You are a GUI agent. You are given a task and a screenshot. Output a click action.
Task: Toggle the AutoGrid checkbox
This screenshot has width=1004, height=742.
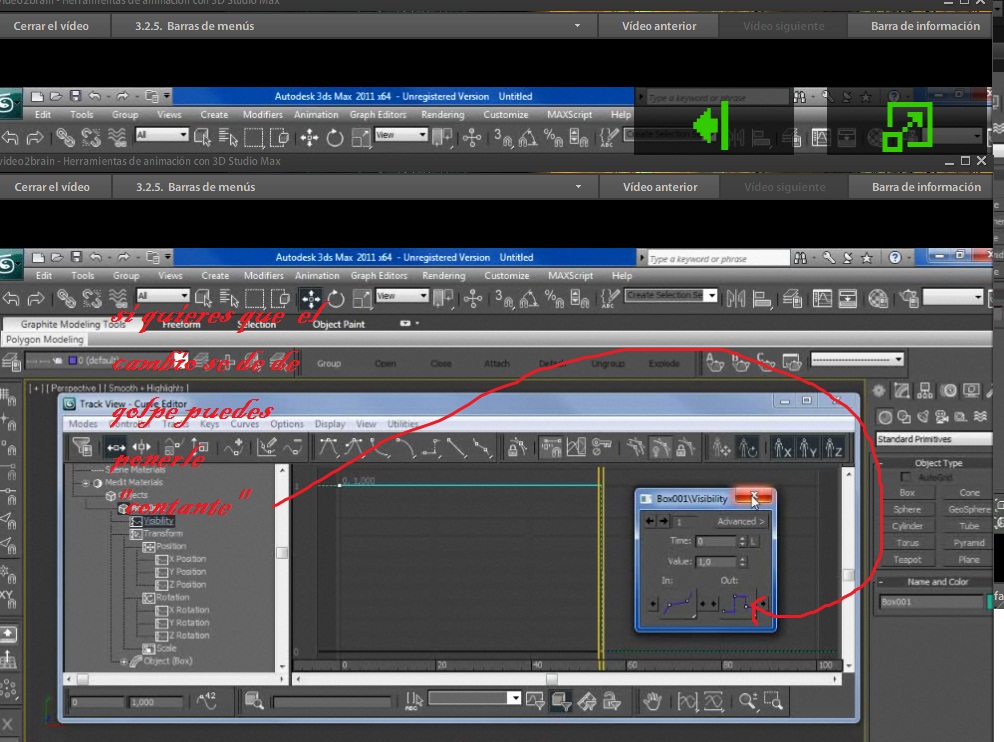point(905,477)
